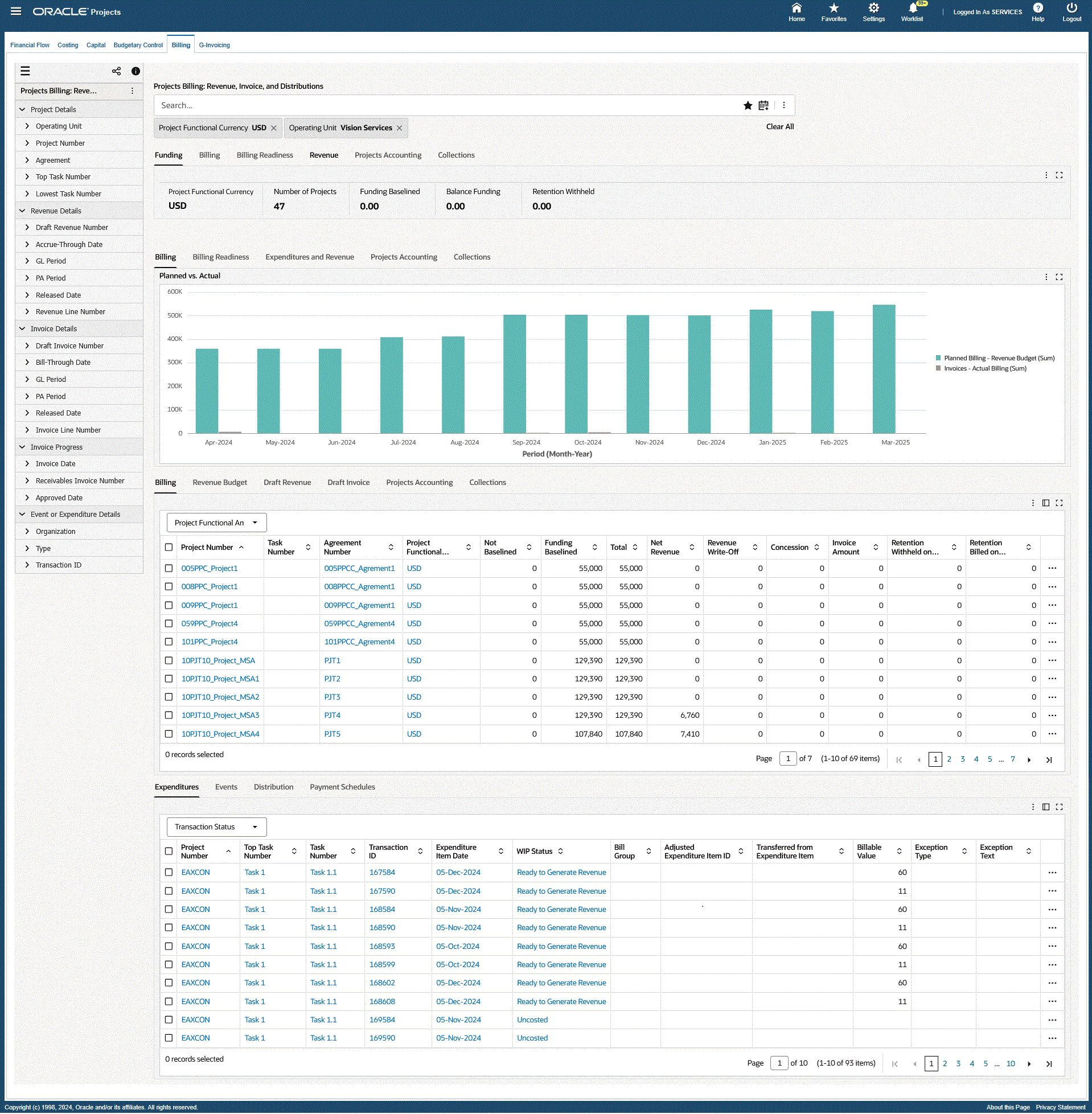
Task: Save search using star icon in search bar
Action: (x=748, y=105)
